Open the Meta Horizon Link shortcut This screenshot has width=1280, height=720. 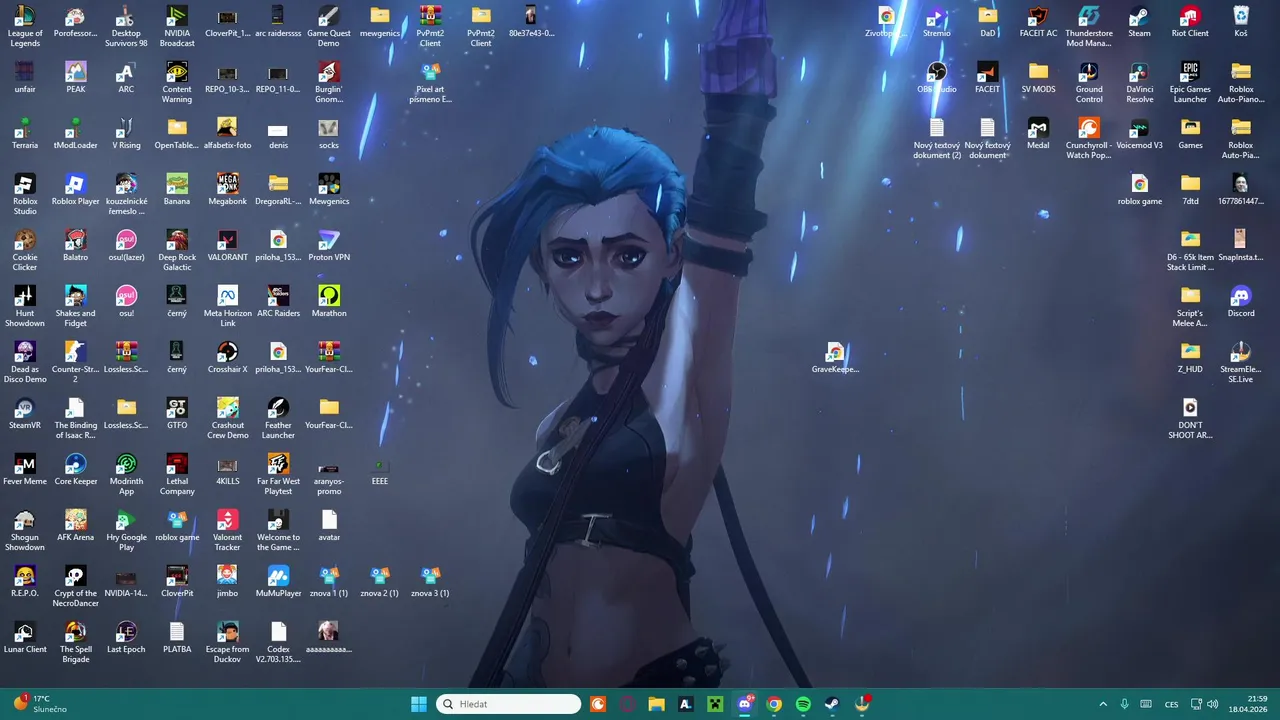[x=227, y=306]
